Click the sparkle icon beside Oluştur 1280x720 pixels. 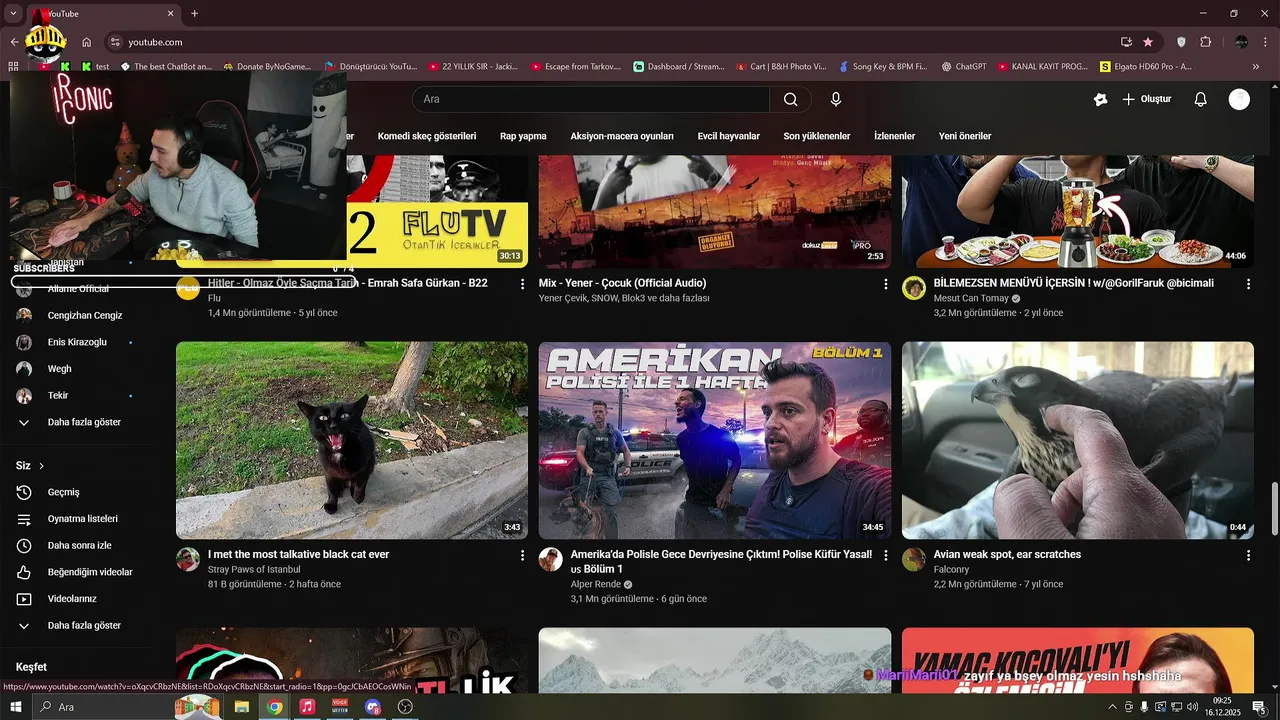1101,99
